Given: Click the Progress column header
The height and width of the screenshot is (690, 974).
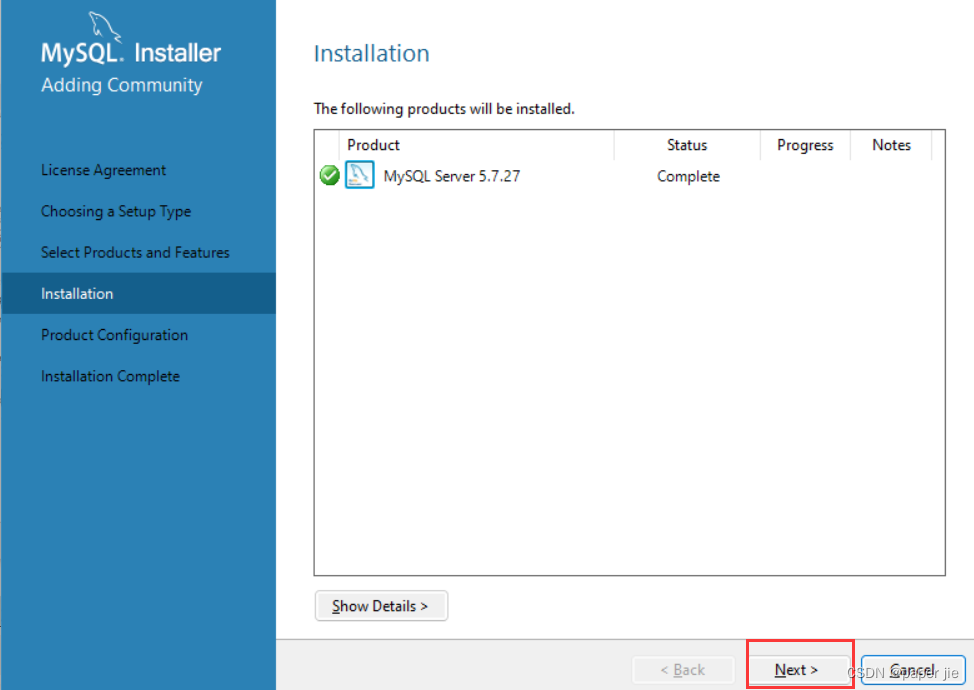Looking at the screenshot, I should coord(805,145).
